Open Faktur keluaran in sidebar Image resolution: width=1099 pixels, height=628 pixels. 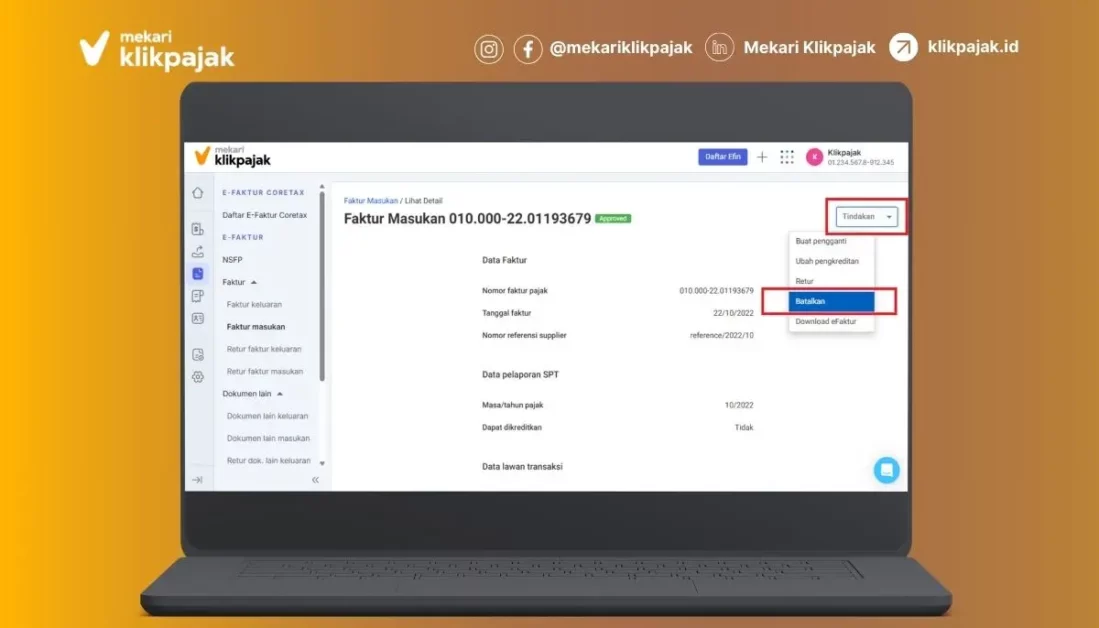[x=254, y=304]
